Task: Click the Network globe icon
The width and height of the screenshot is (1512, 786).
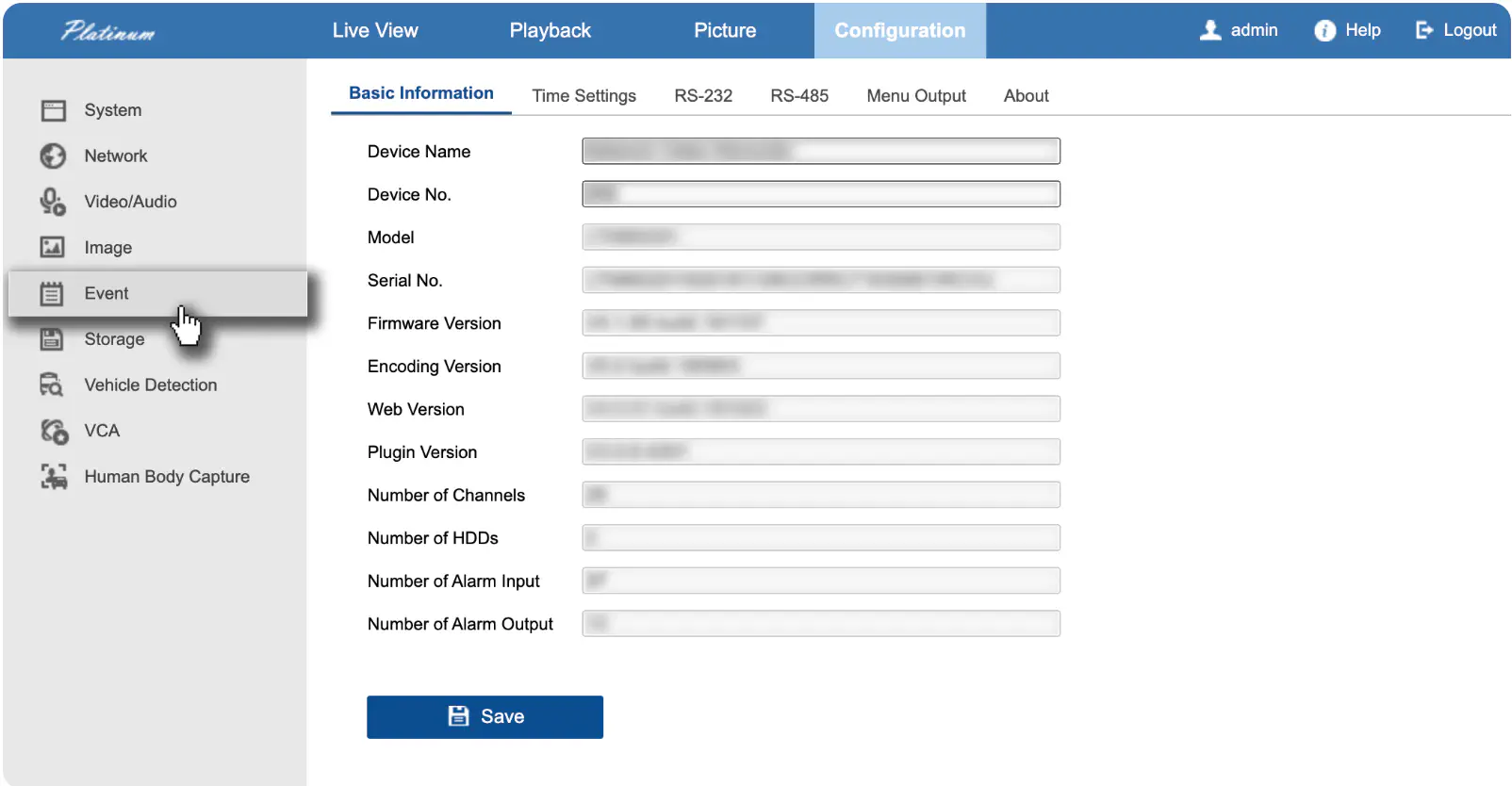Action: [53, 156]
